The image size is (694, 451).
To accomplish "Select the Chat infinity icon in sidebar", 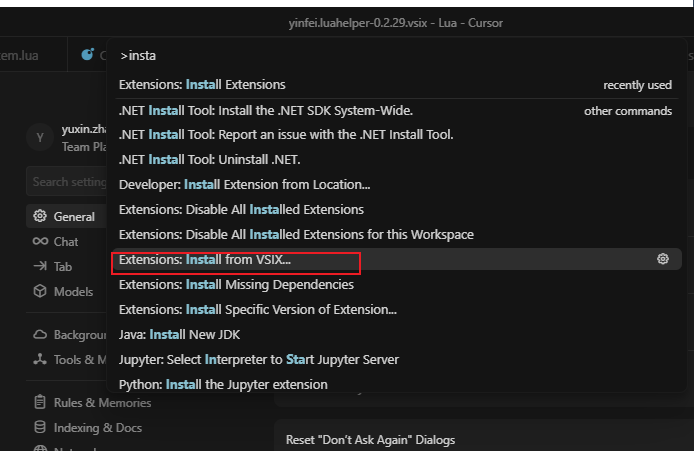I will (x=40, y=241).
